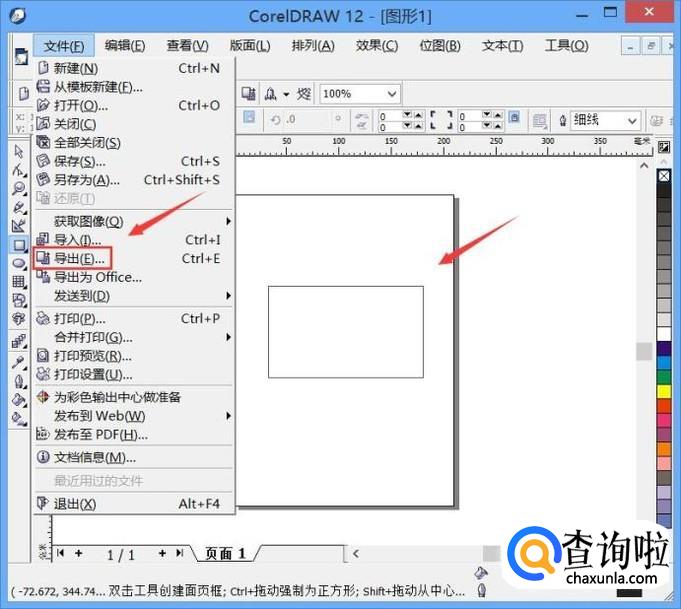Choose Print Preview (打印预览)

(x=135, y=356)
